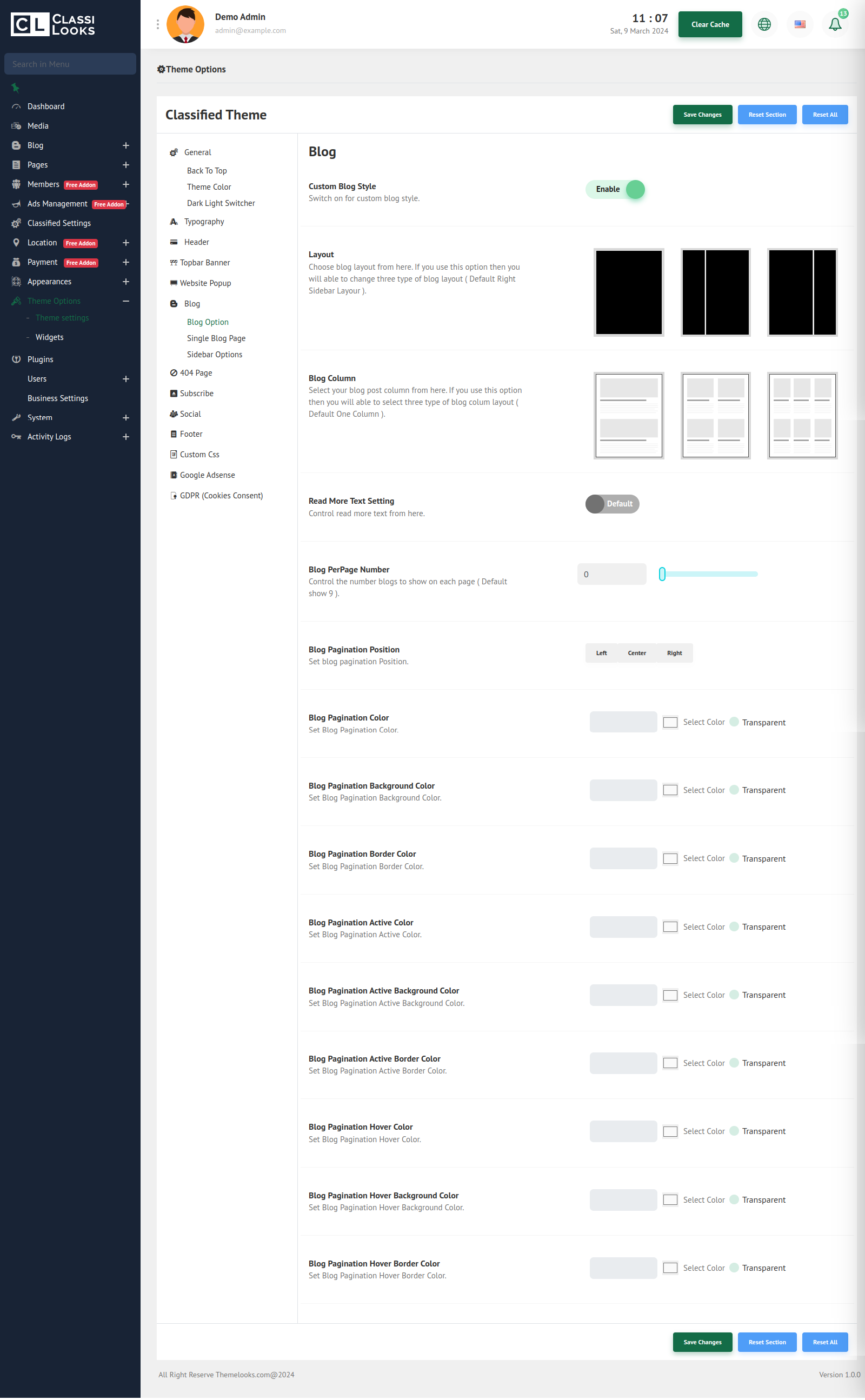
Task: Open Single Blog Page options
Action: click(x=216, y=338)
